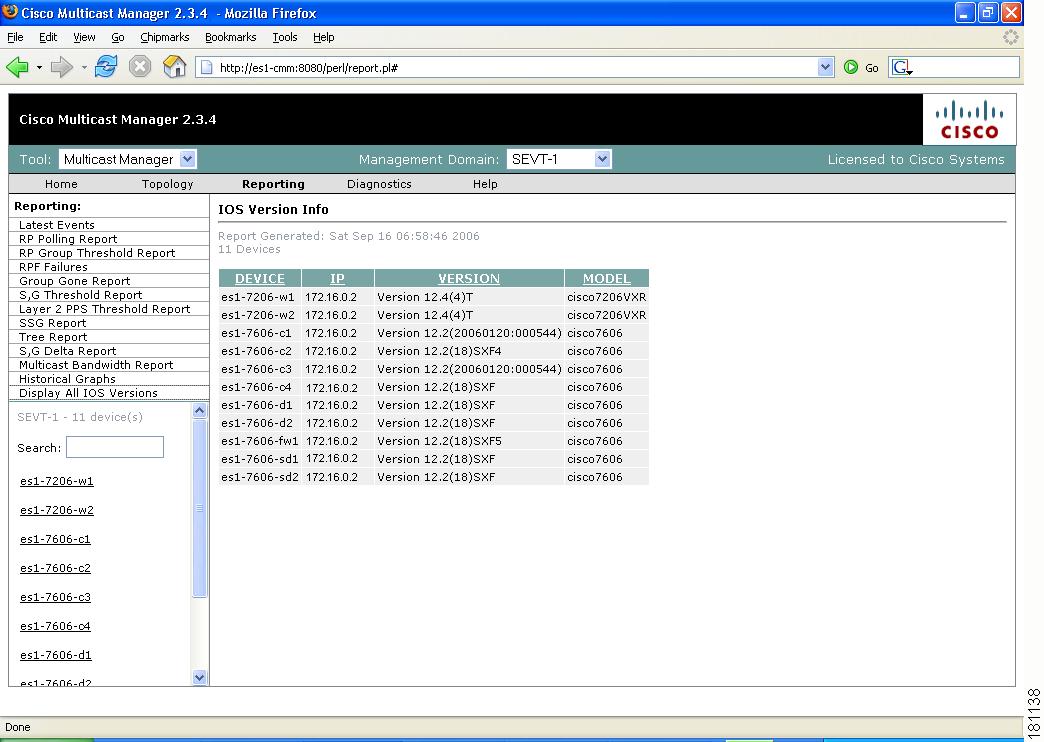Open device es1-7606-c1 in sidebar list

[x=55, y=539]
